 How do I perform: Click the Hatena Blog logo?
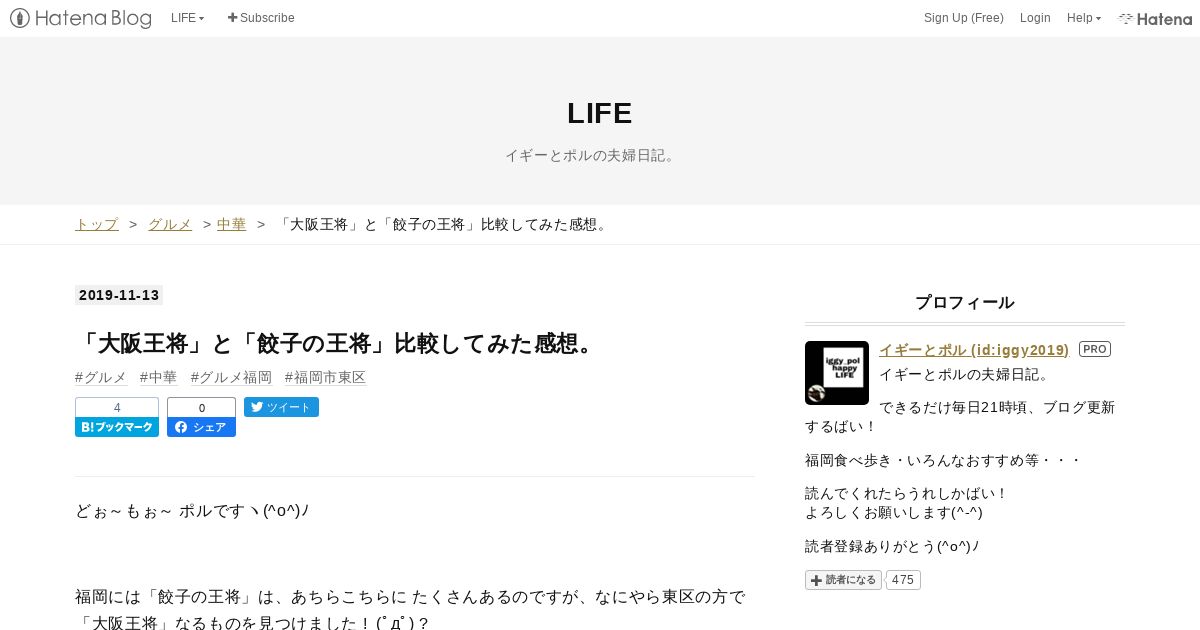click(x=81, y=18)
